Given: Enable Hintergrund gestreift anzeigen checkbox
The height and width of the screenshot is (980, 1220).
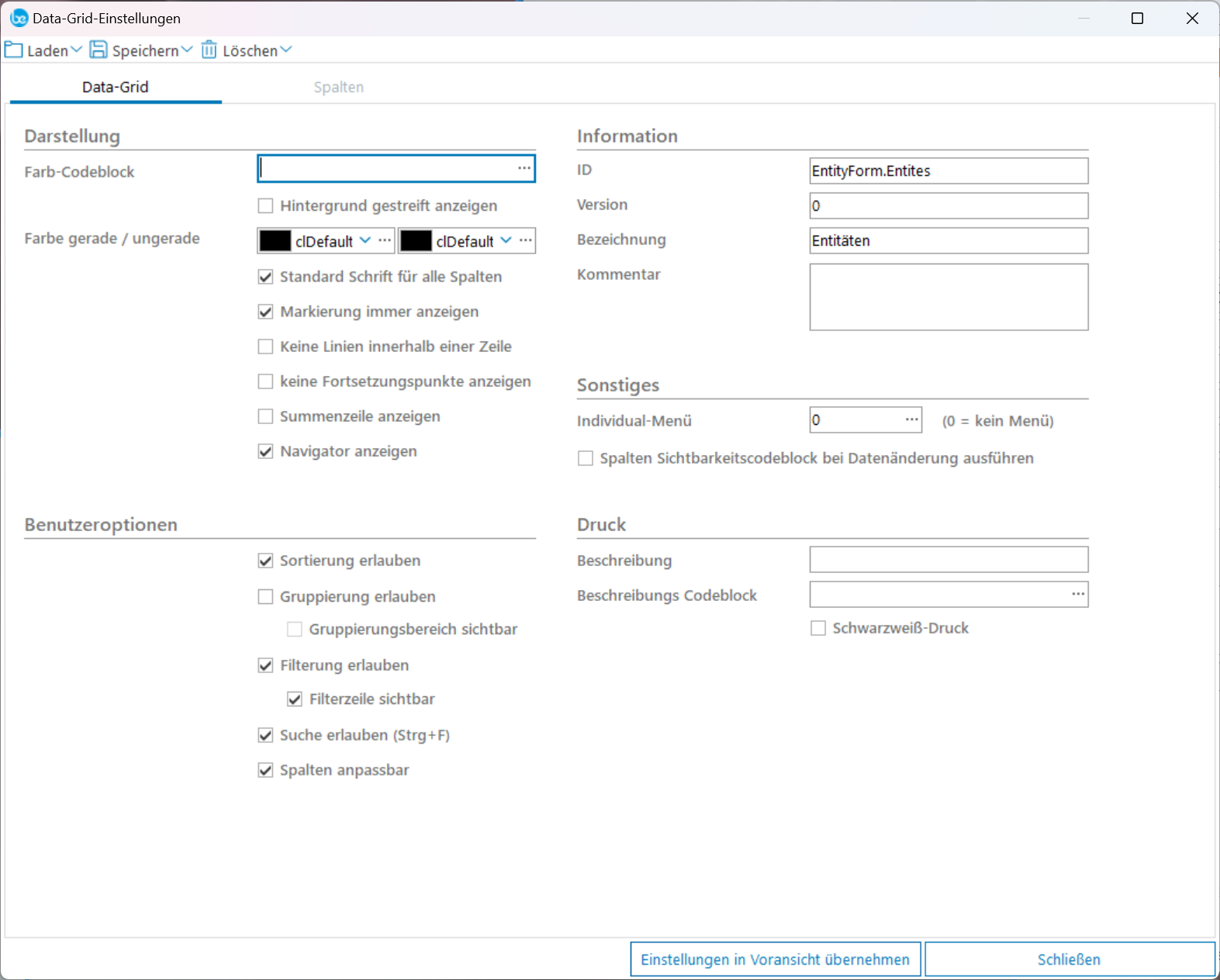Looking at the screenshot, I should point(266,206).
